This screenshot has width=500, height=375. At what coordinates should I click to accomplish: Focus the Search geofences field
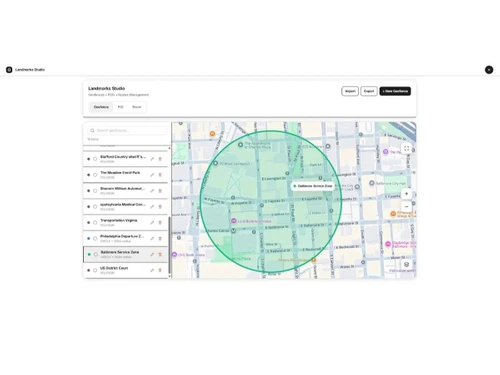(127, 130)
